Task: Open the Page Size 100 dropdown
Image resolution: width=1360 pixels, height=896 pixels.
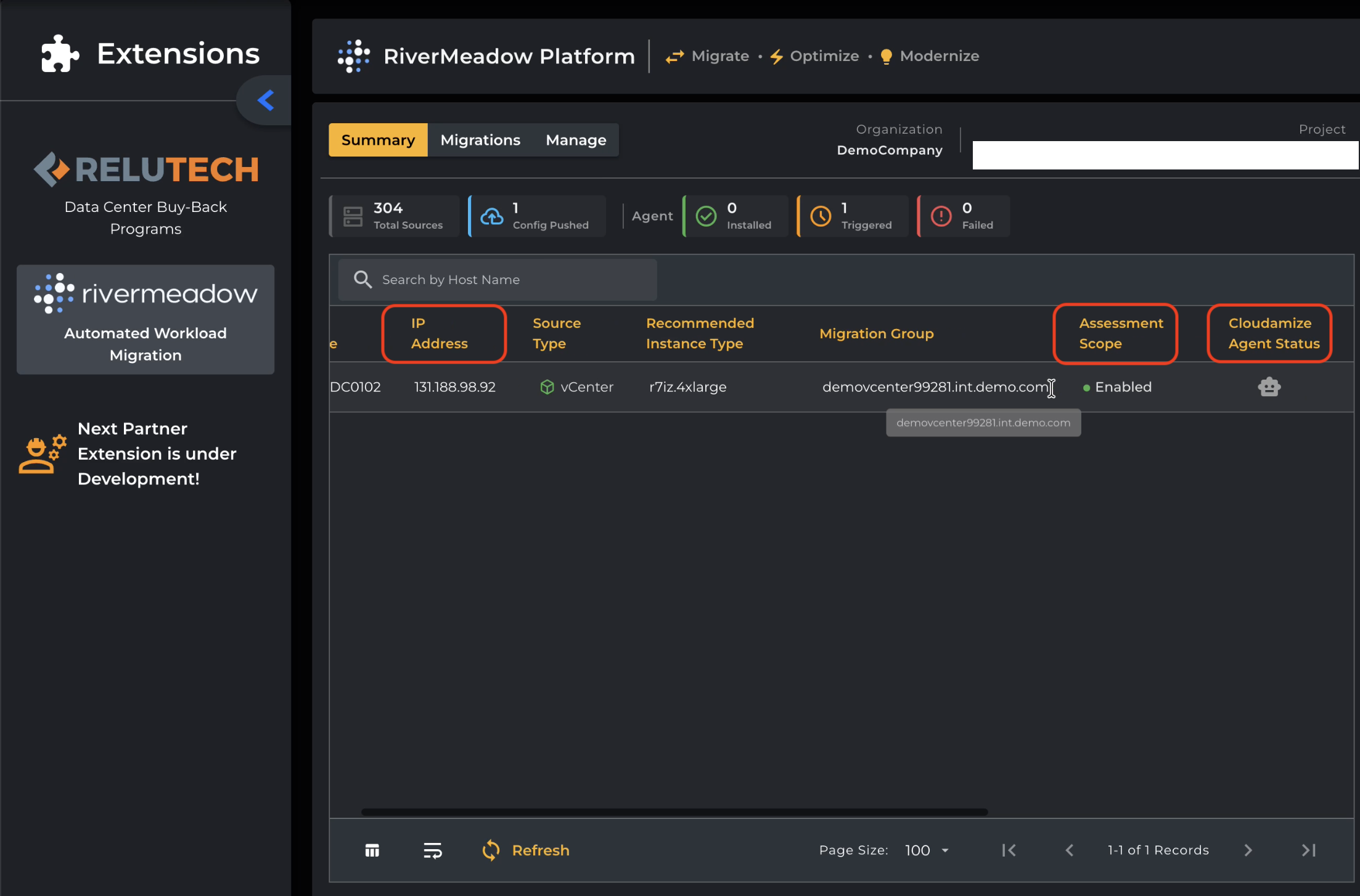Action: click(927, 850)
